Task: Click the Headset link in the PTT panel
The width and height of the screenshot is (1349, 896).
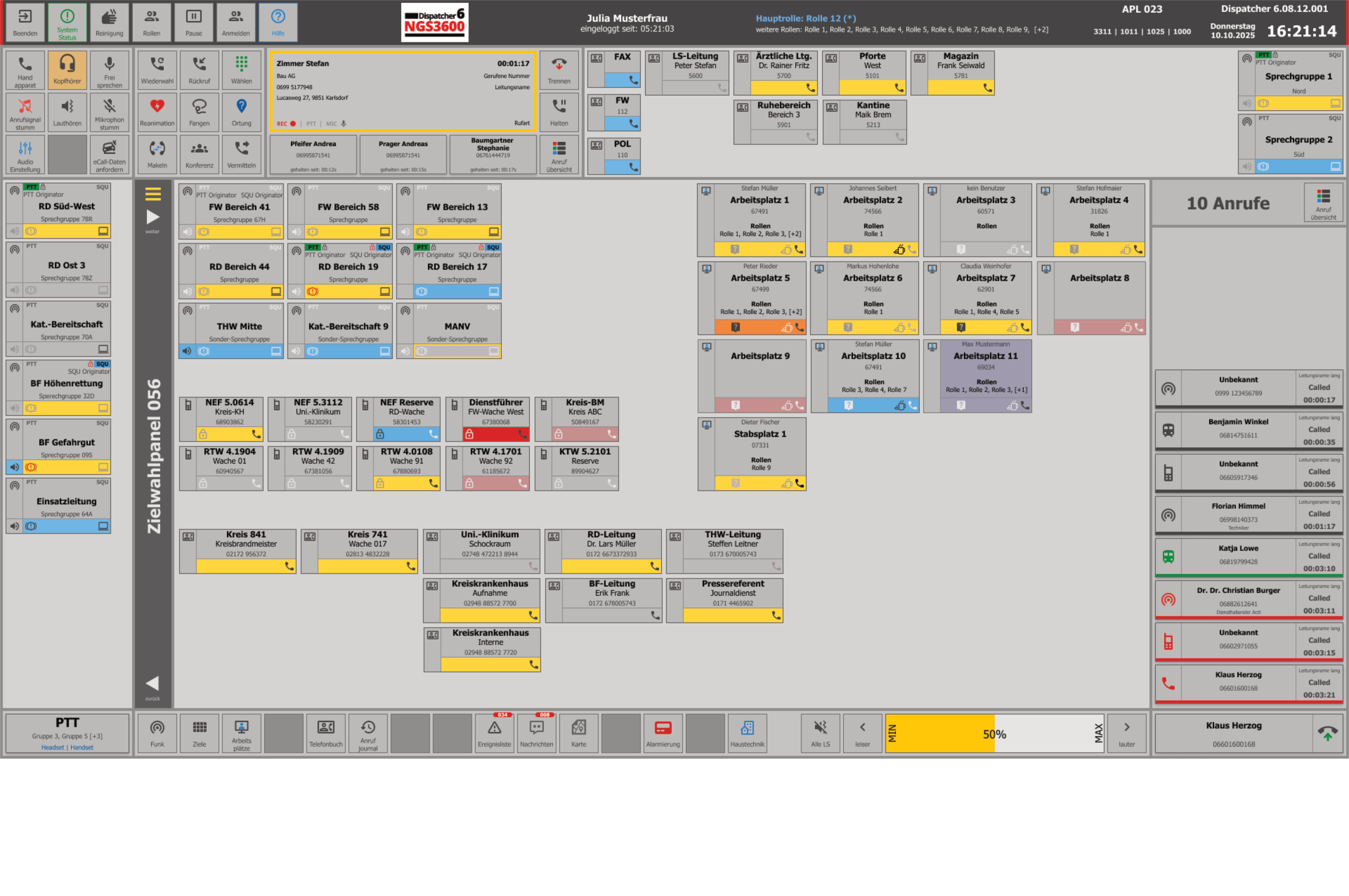Action: coord(53,747)
